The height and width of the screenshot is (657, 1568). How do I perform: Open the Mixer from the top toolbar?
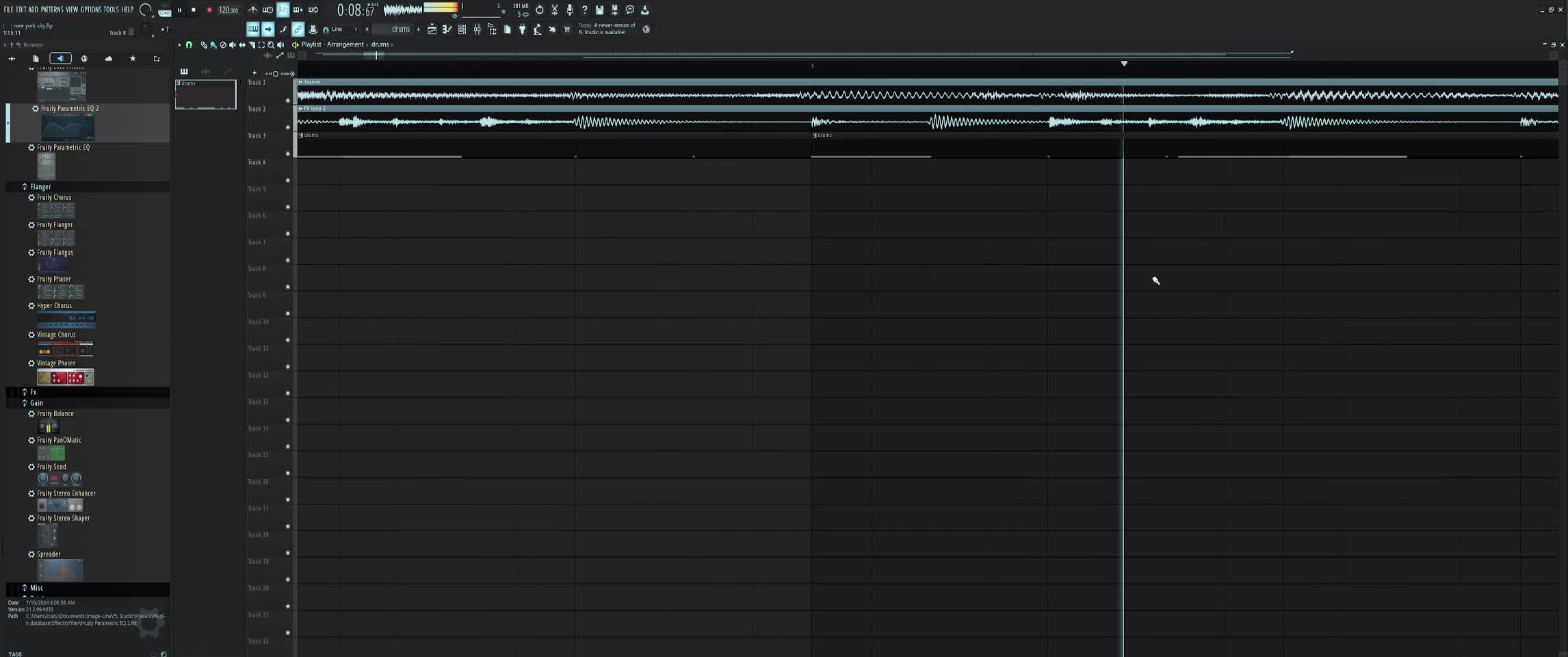point(478,29)
